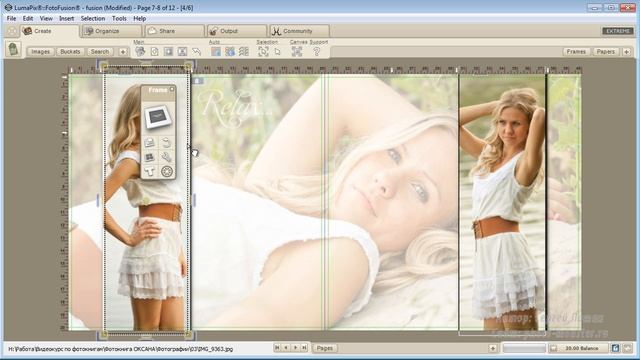Click the plus button next to Search
This screenshot has height=360, width=640.
123,52
